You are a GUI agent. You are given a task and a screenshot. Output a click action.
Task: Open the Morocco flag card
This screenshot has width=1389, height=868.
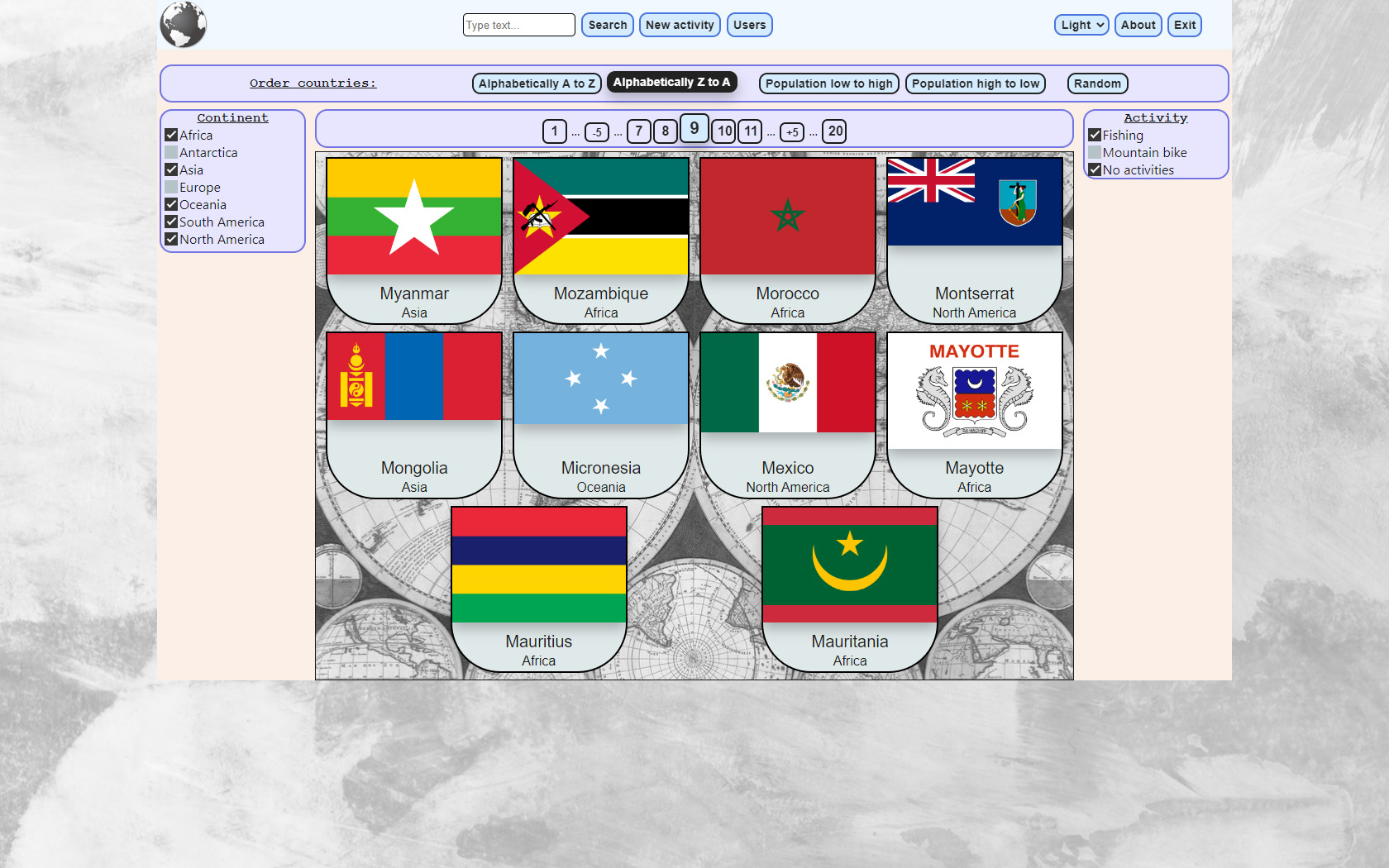tap(788, 217)
